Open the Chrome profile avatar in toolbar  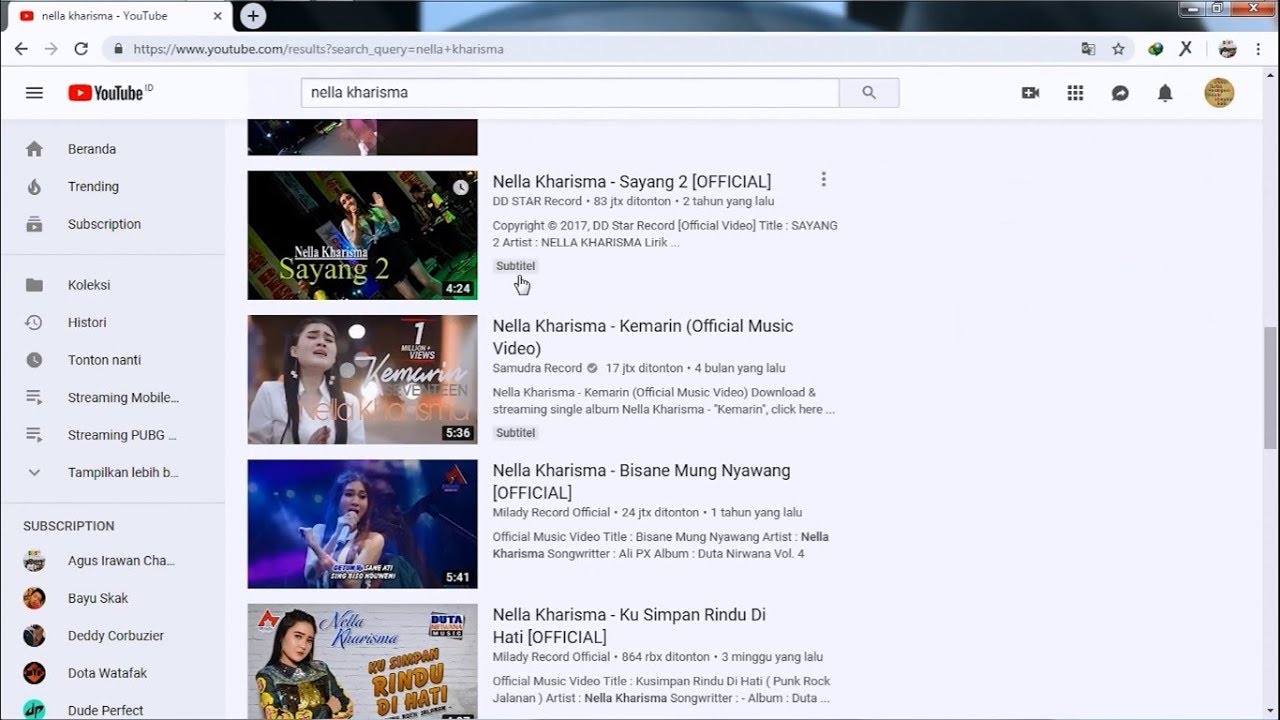[x=1228, y=49]
